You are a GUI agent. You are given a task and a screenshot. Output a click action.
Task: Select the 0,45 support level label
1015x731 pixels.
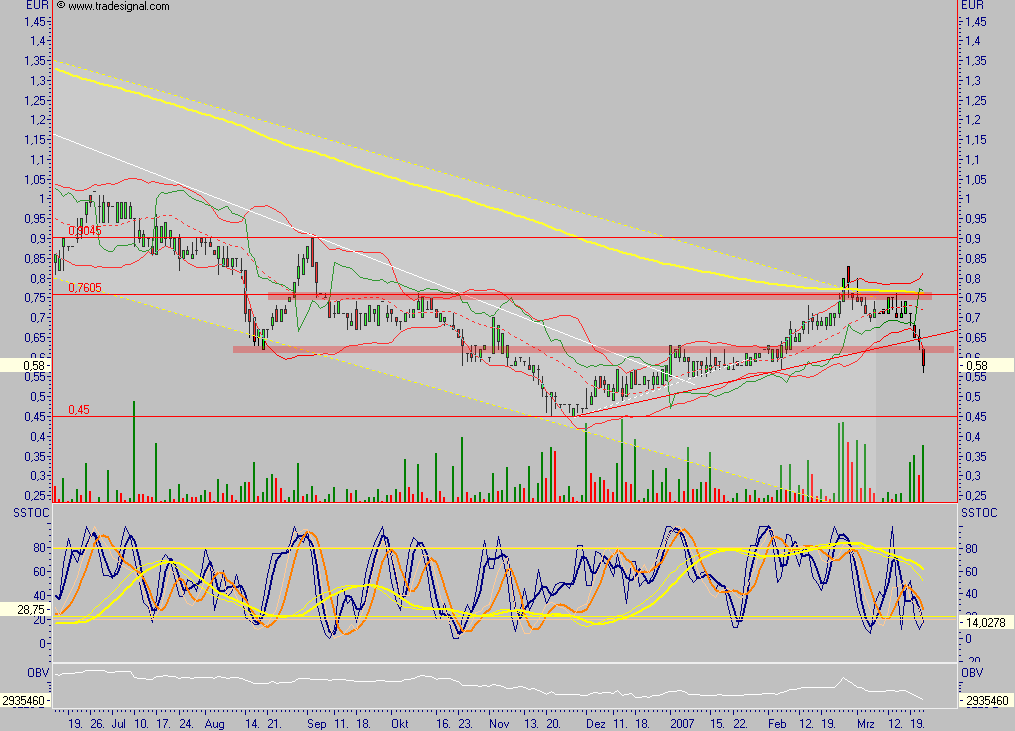(x=78, y=410)
